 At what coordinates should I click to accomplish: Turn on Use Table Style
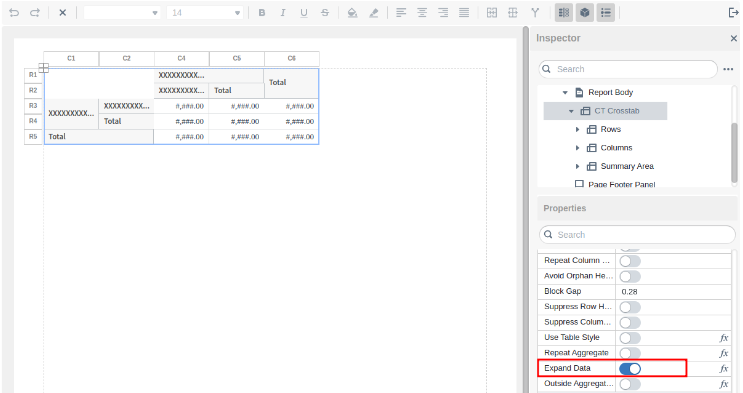point(630,338)
